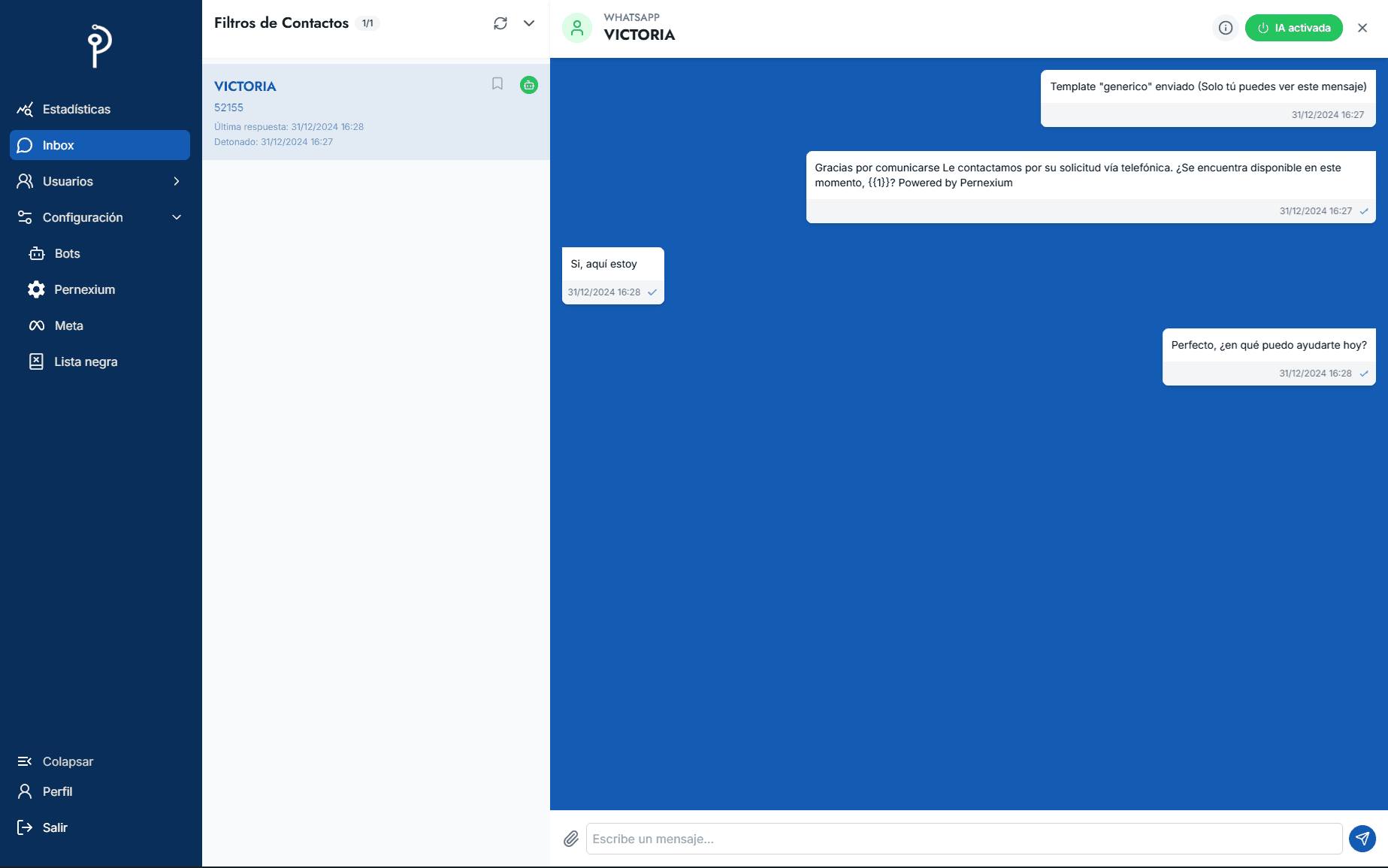Click green bot icon on VICTORIA contact
1388x868 pixels.
[529, 85]
